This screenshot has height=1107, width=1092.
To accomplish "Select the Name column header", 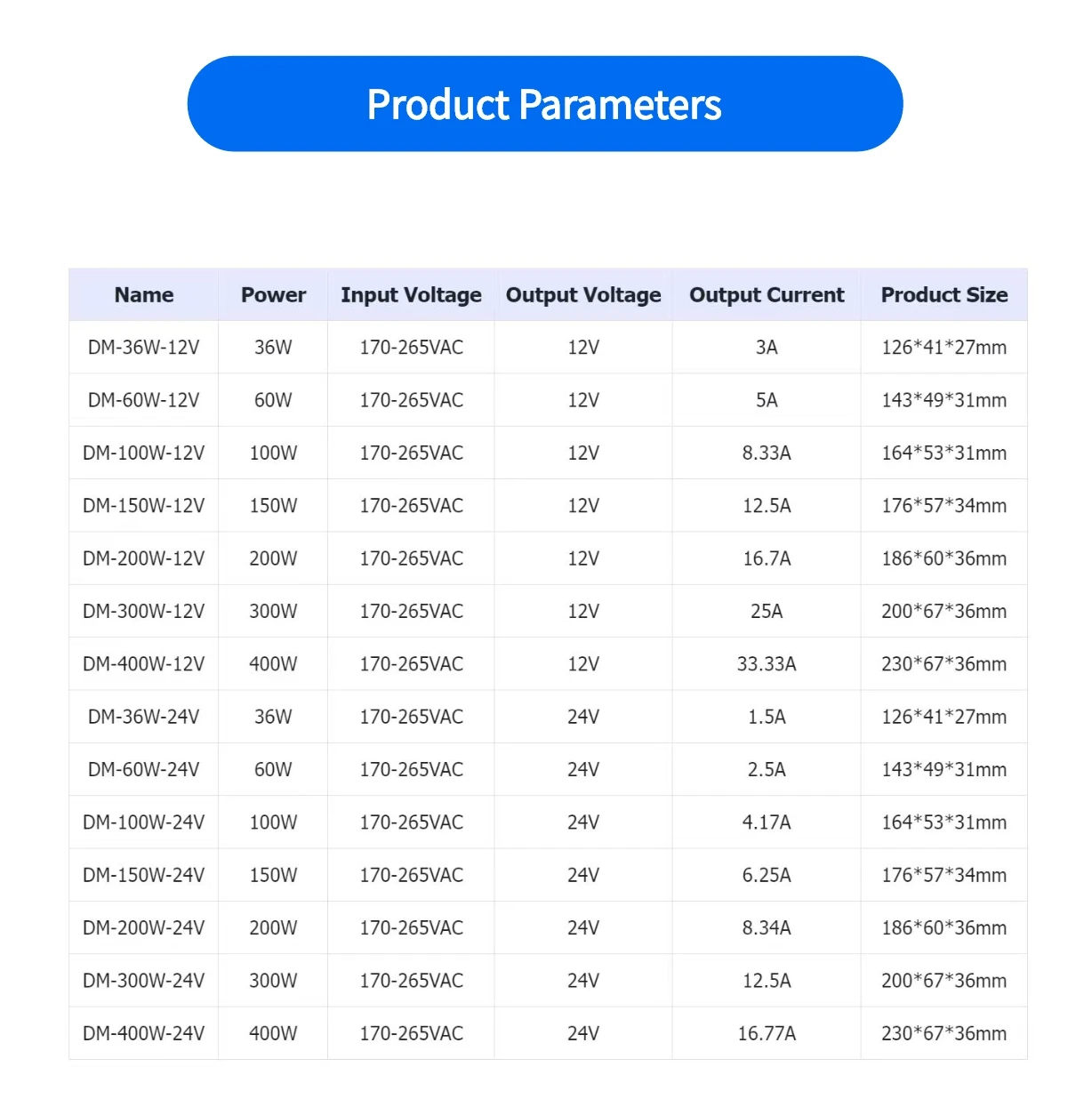I will [144, 295].
